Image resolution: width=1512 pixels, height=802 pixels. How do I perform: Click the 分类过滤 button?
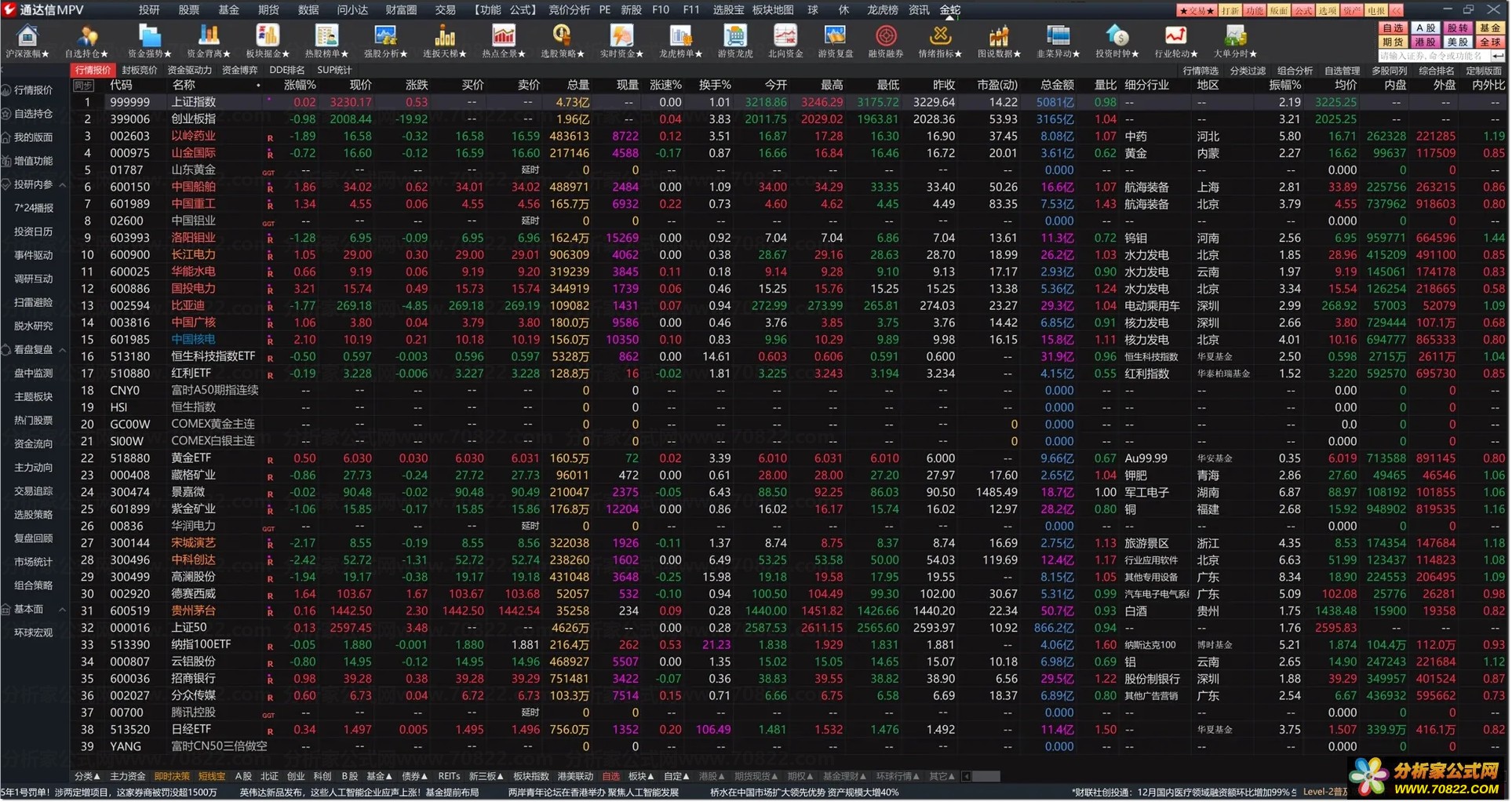pos(1248,71)
